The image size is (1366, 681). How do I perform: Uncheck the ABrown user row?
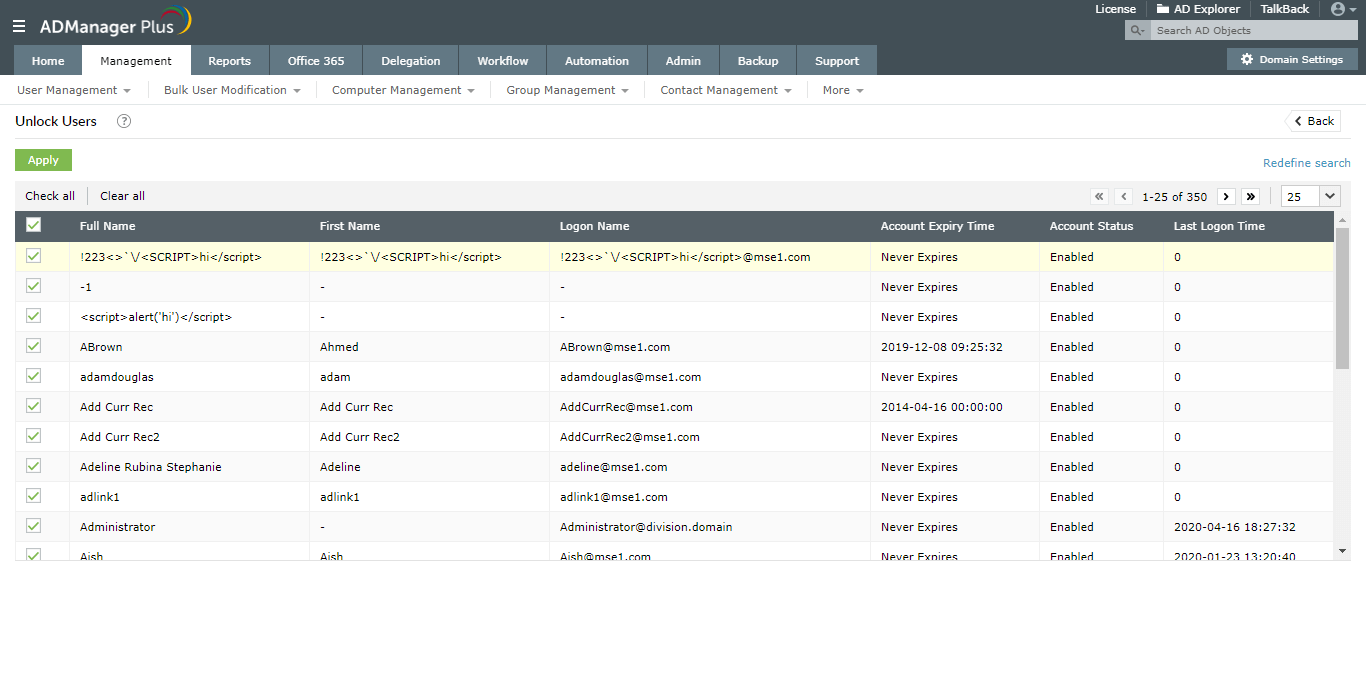(33, 346)
